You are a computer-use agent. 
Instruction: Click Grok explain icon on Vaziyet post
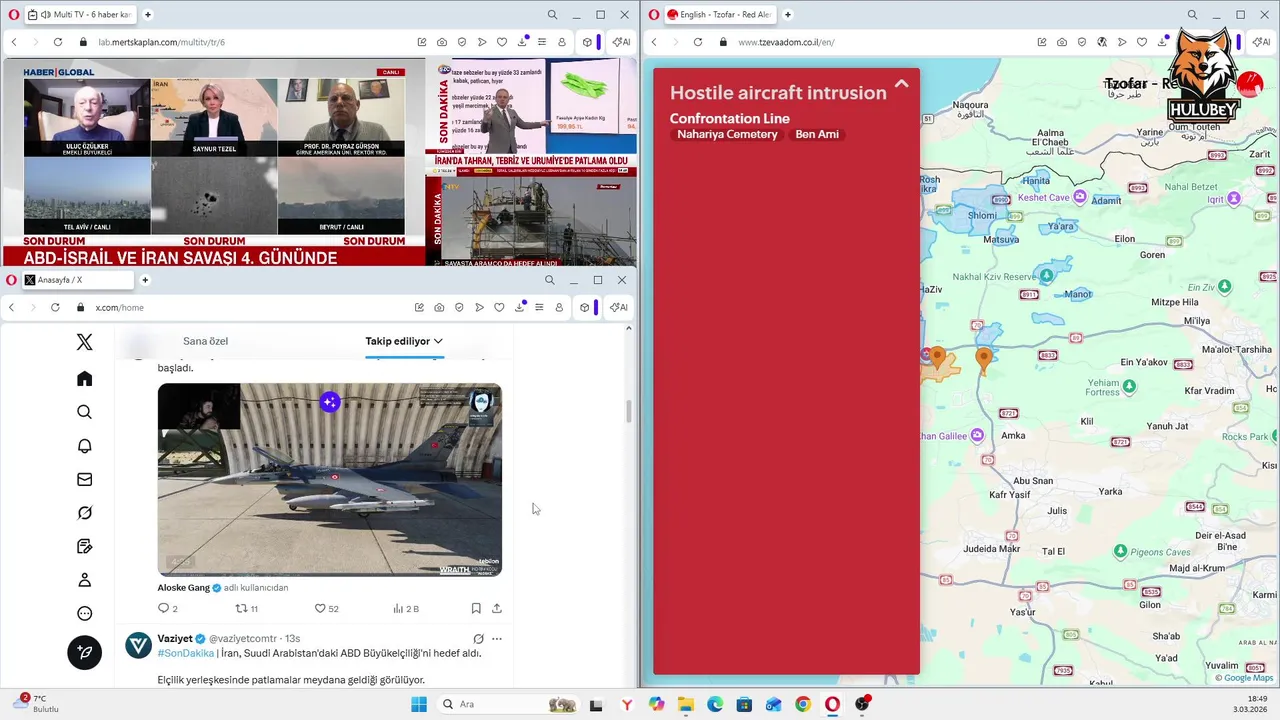click(x=478, y=638)
